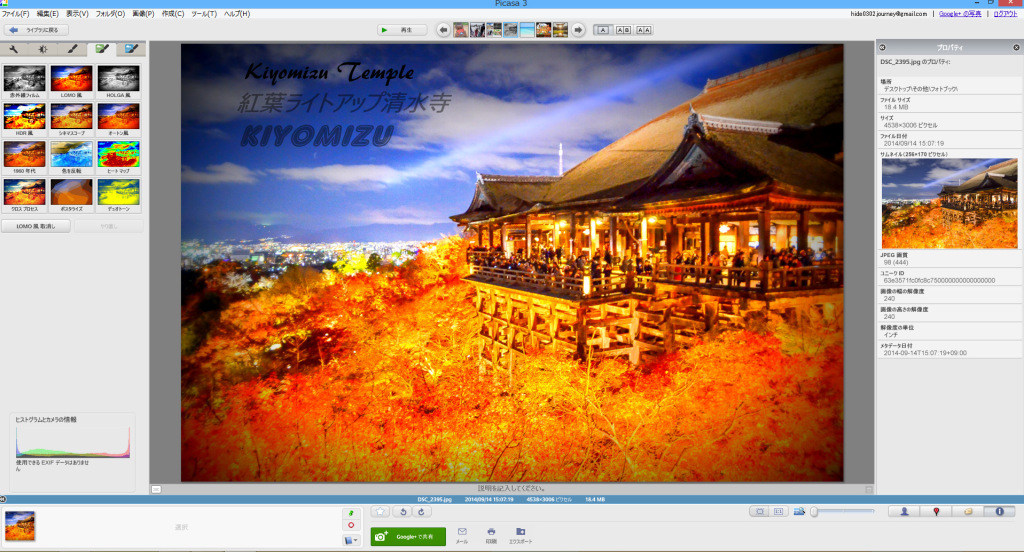Viewport: 1024px width, 552px height.
Task: Open the green paintbrush effects tab
Action: 102,49
